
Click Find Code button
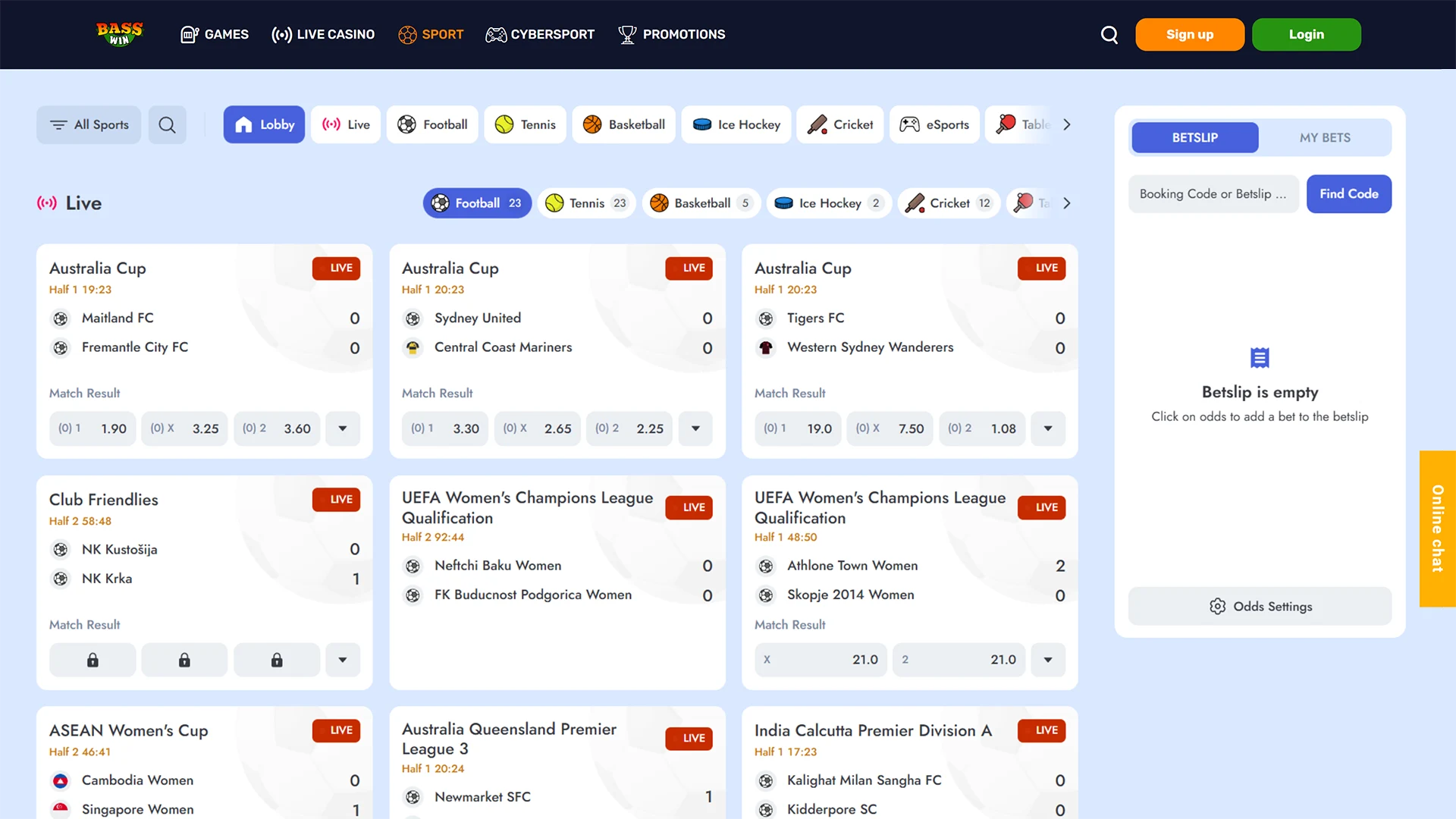pos(1349,194)
